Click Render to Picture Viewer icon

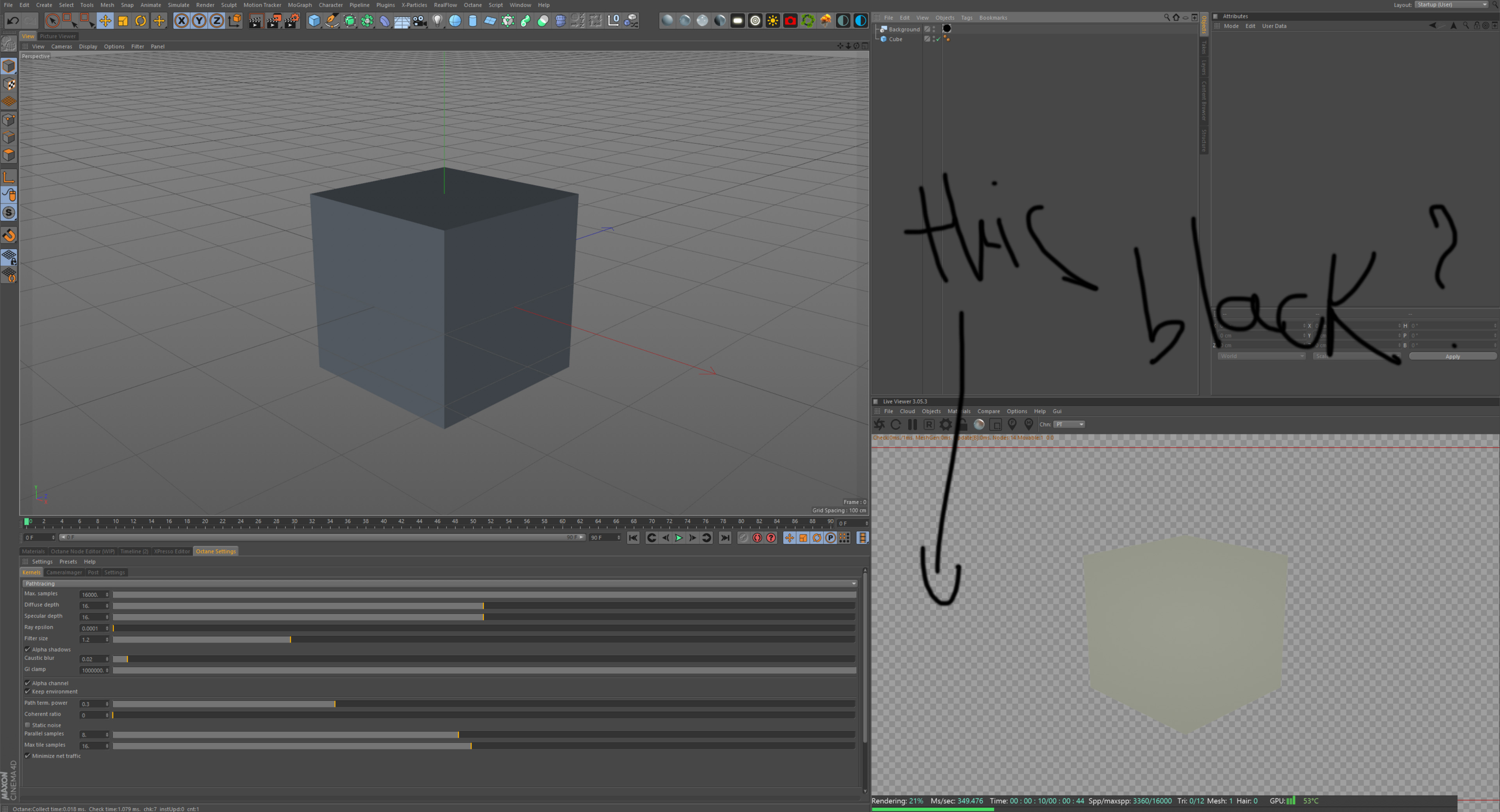pos(273,21)
